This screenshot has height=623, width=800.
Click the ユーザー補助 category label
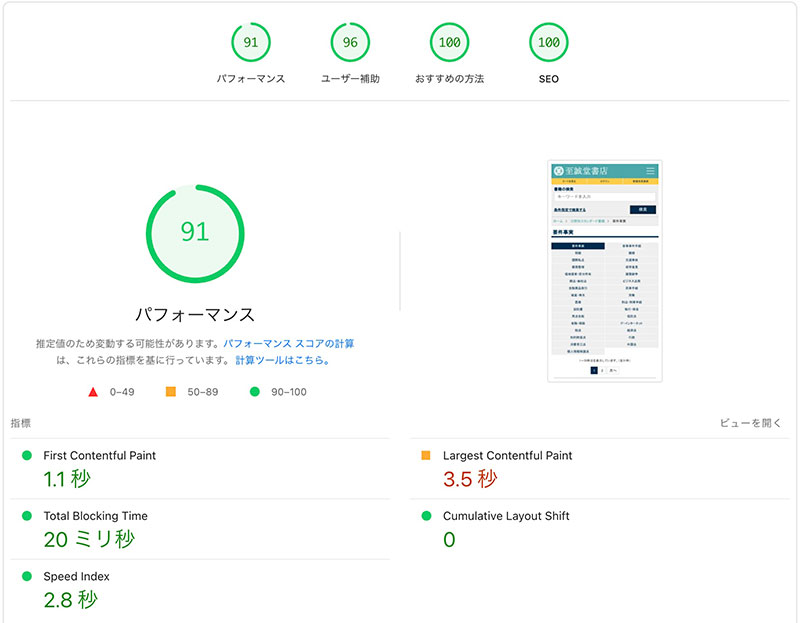click(350, 79)
